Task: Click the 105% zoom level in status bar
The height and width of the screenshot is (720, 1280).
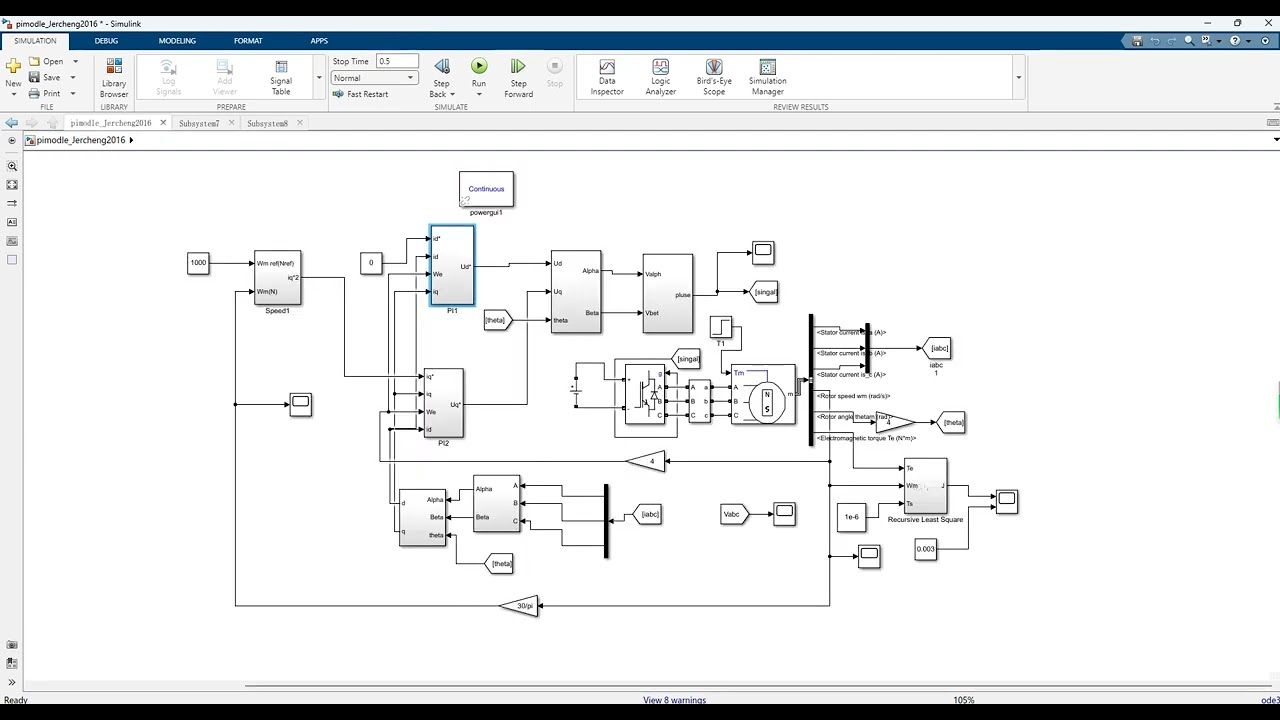Action: coord(963,700)
